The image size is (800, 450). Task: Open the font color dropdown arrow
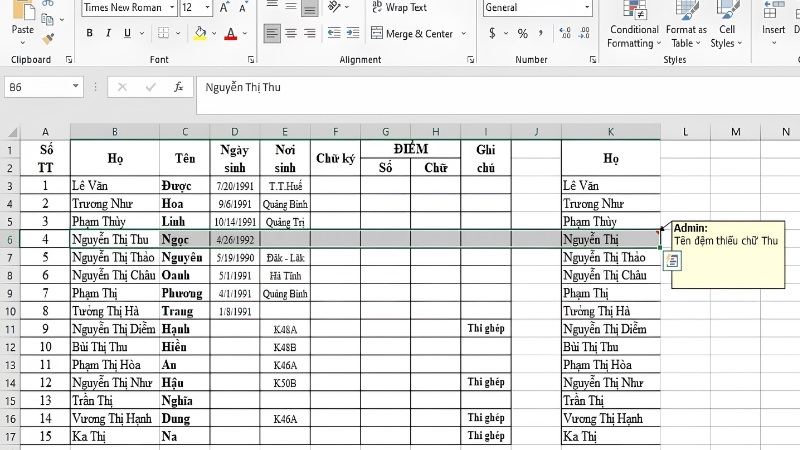tap(245, 34)
